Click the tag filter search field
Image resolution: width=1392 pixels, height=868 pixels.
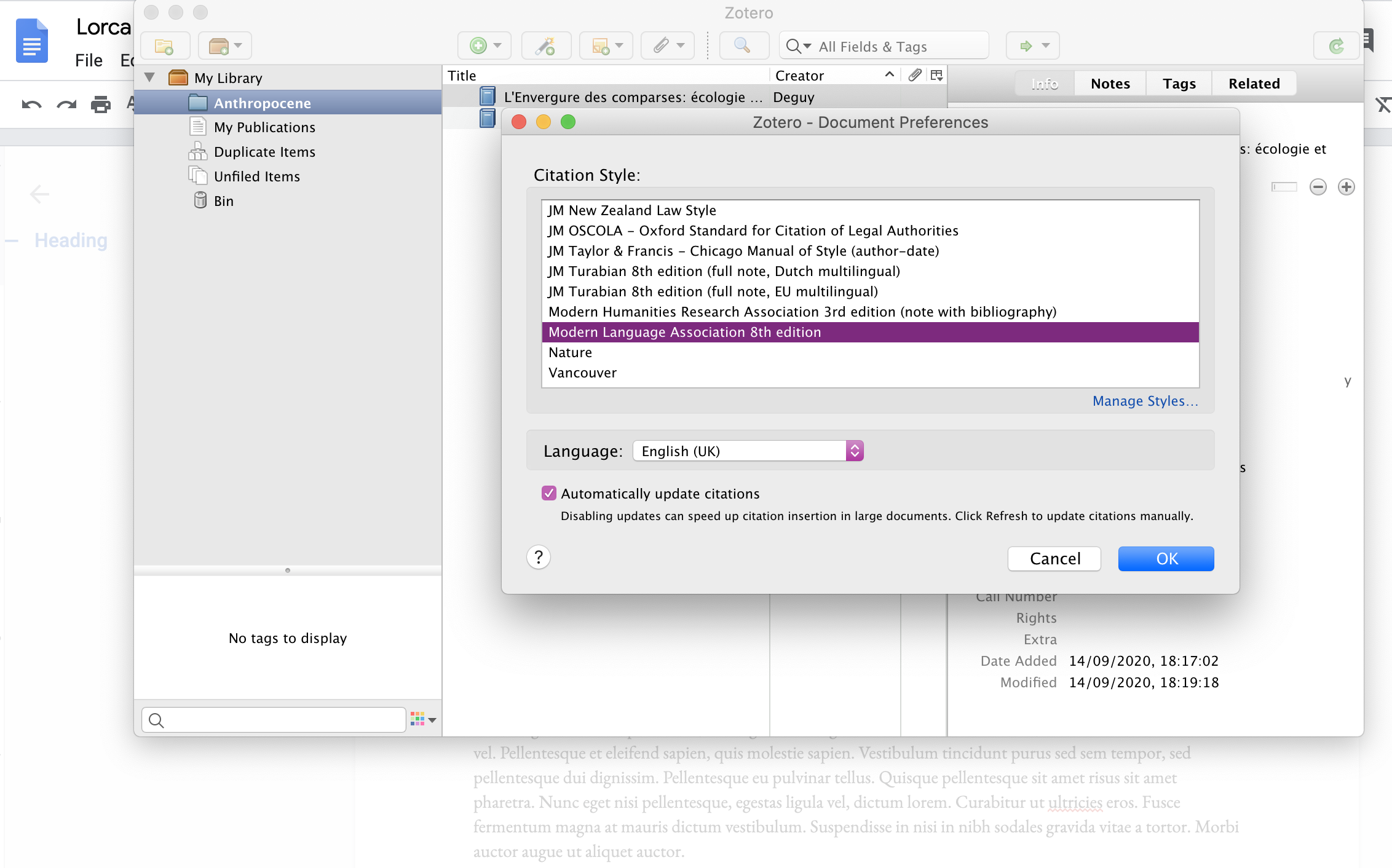(x=274, y=720)
